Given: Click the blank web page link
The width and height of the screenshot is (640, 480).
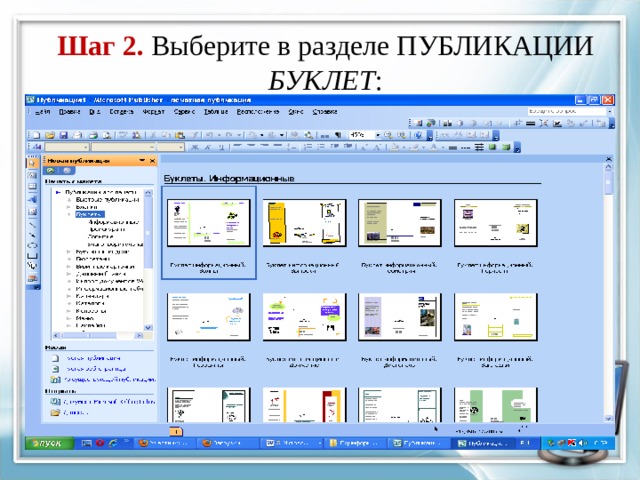Looking at the screenshot, I should pos(96,369).
